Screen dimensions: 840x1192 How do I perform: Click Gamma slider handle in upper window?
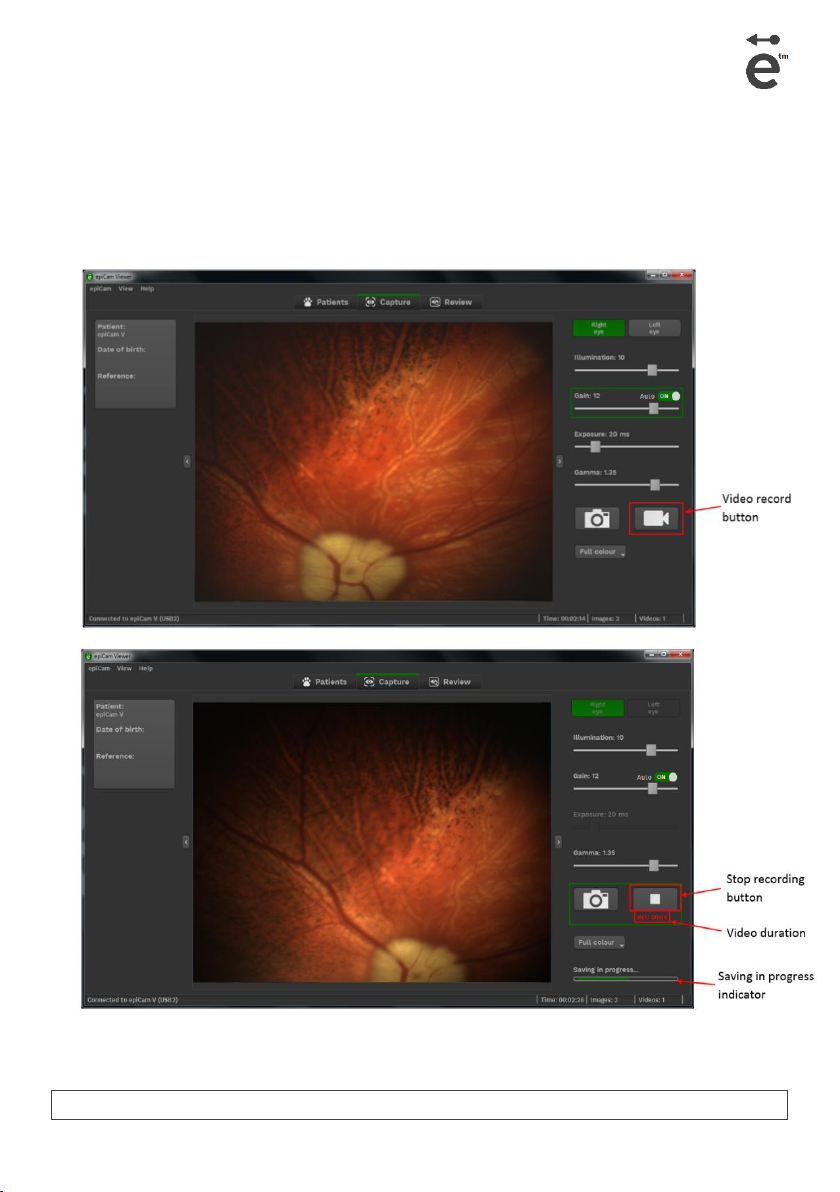[655, 485]
